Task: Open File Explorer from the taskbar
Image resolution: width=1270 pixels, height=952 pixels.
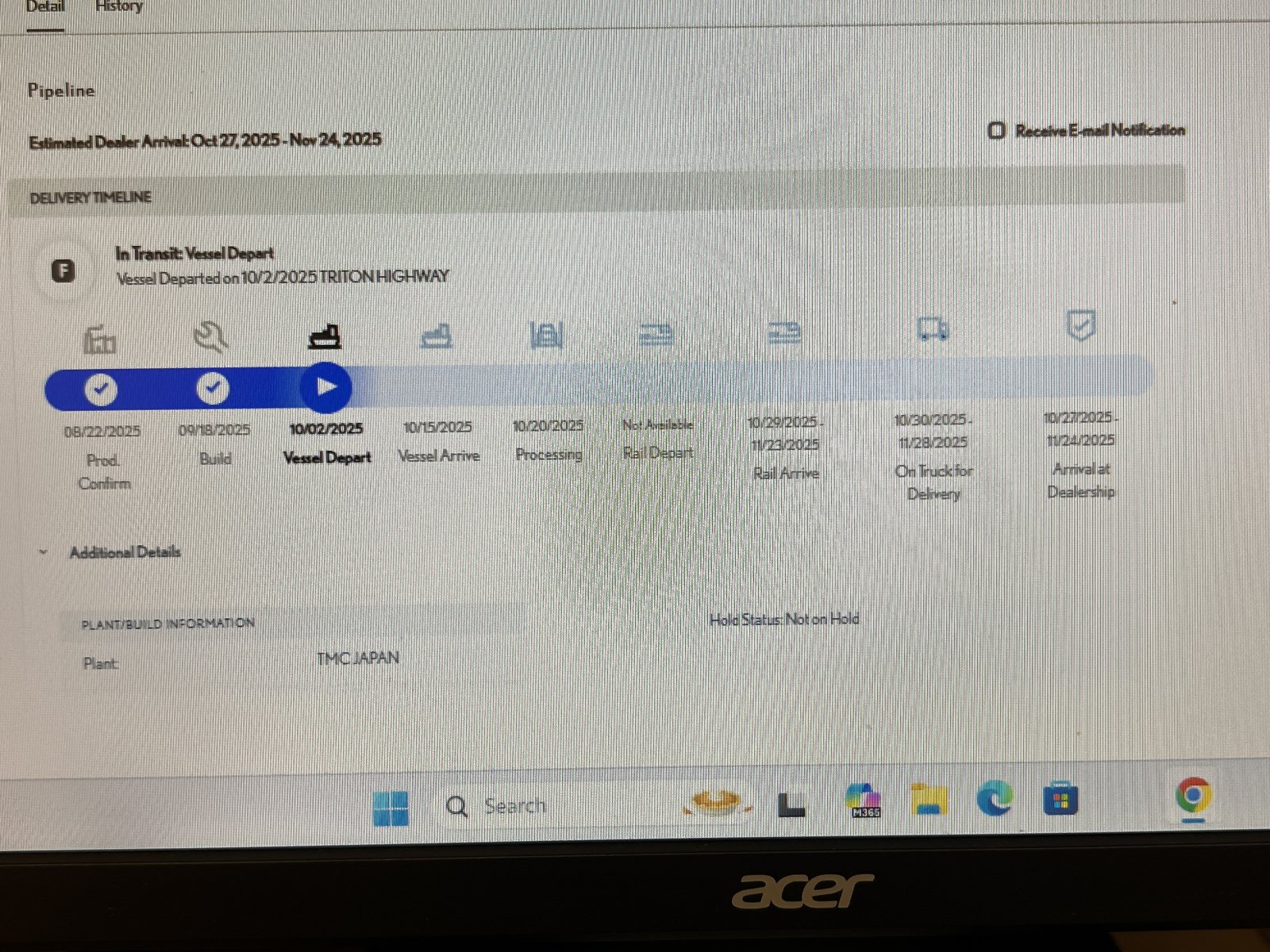Action: 929,800
